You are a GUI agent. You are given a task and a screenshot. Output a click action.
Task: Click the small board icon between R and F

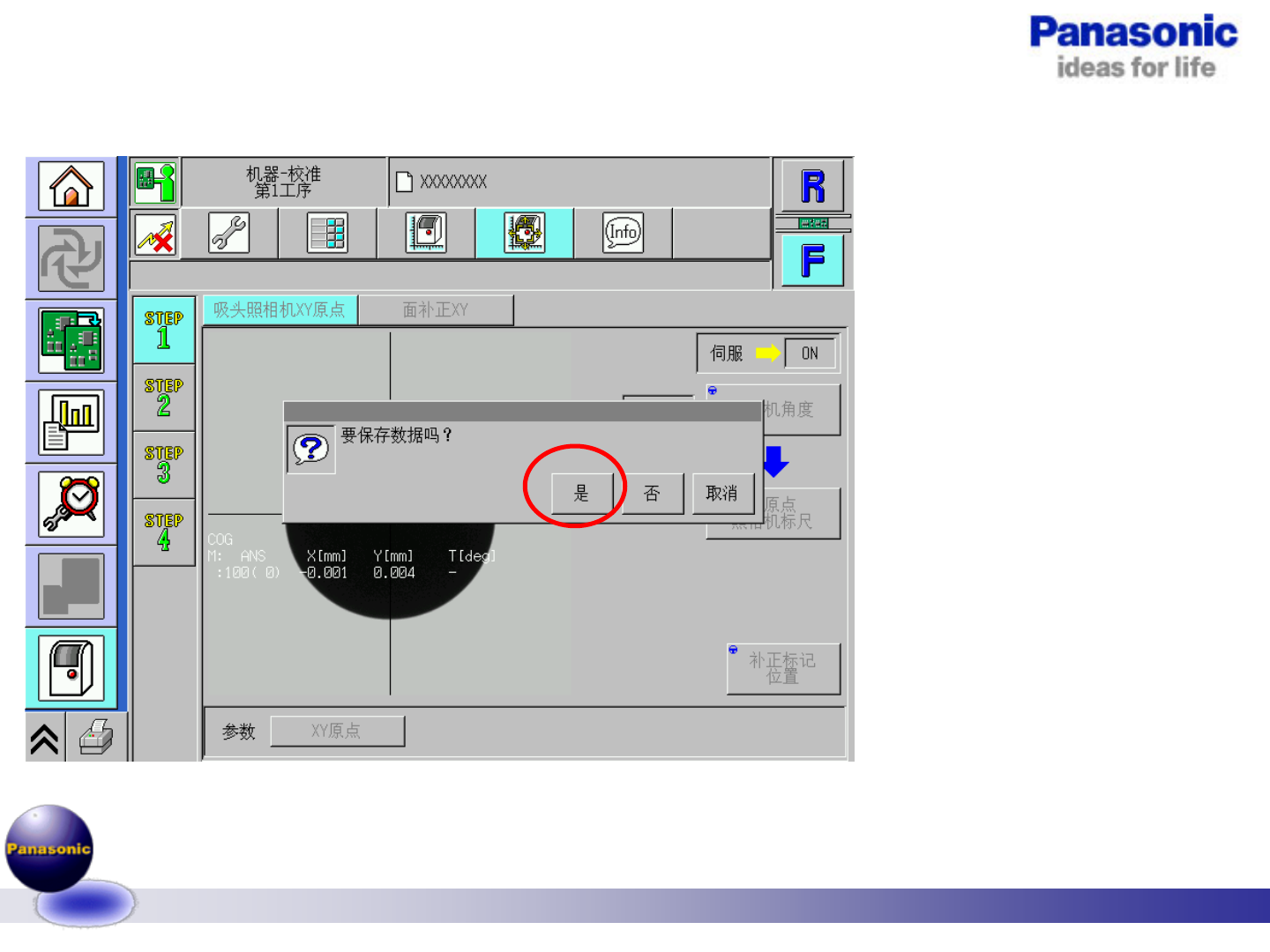pyautogui.click(x=812, y=224)
